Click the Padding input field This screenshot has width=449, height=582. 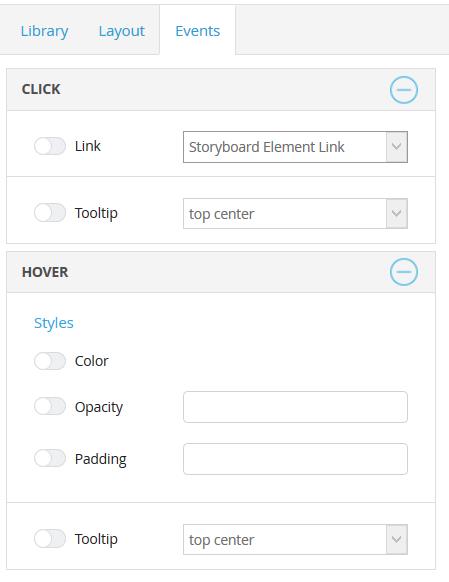click(295, 459)
